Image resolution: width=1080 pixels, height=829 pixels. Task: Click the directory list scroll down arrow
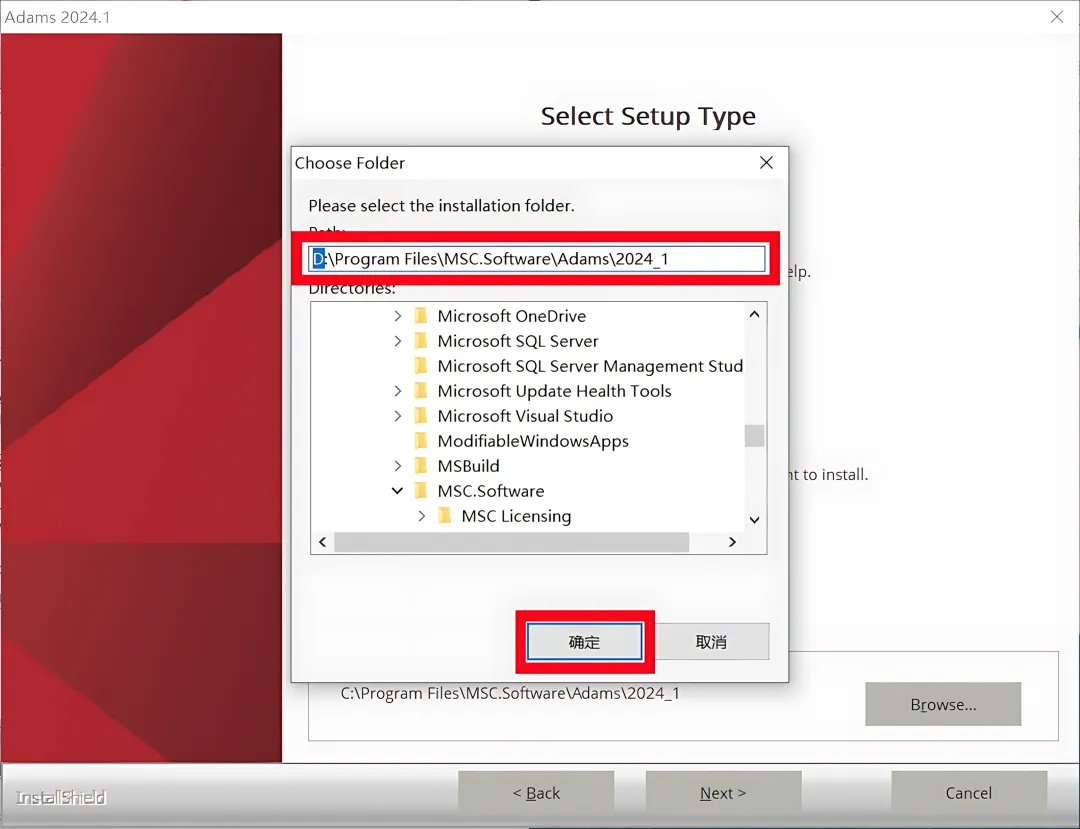pos(754,520)
